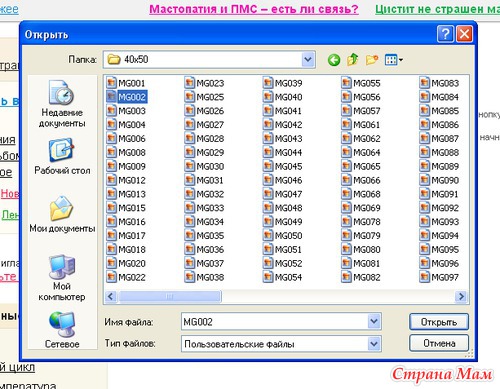Select file name MG027

210,125
